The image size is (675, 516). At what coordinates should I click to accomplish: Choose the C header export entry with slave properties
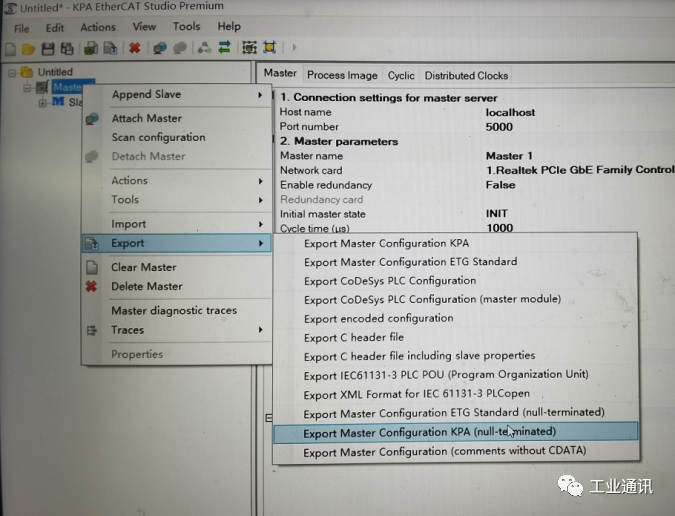tap(456, 356)
